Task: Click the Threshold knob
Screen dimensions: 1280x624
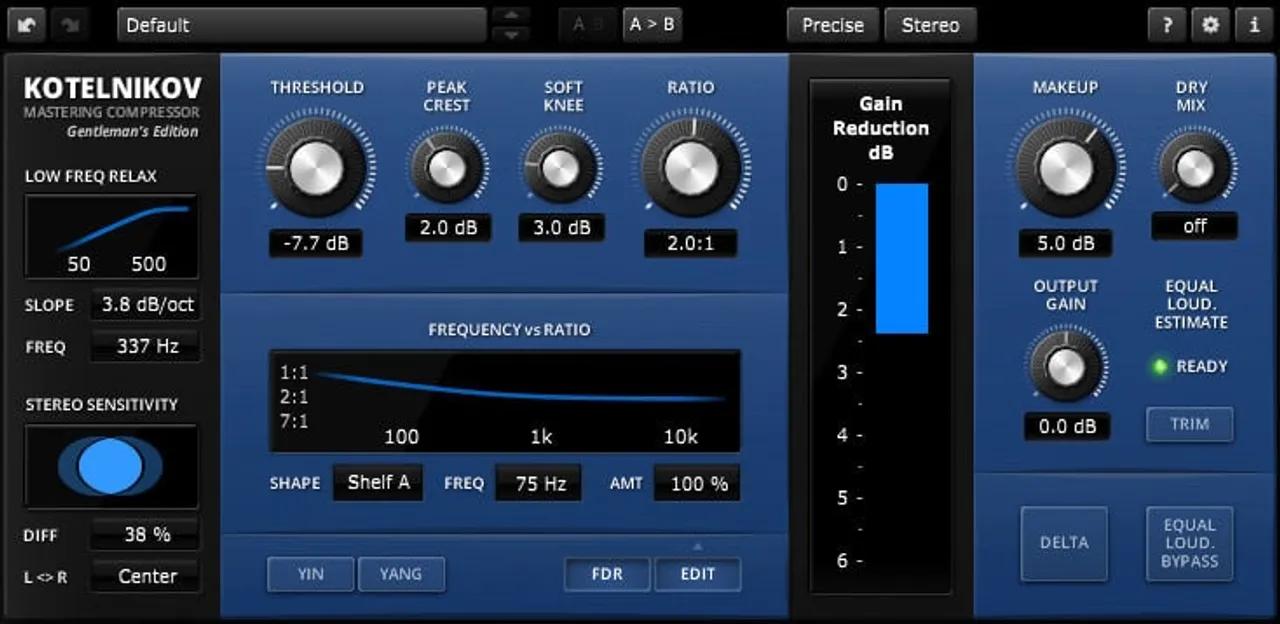Action: point(316,166)
